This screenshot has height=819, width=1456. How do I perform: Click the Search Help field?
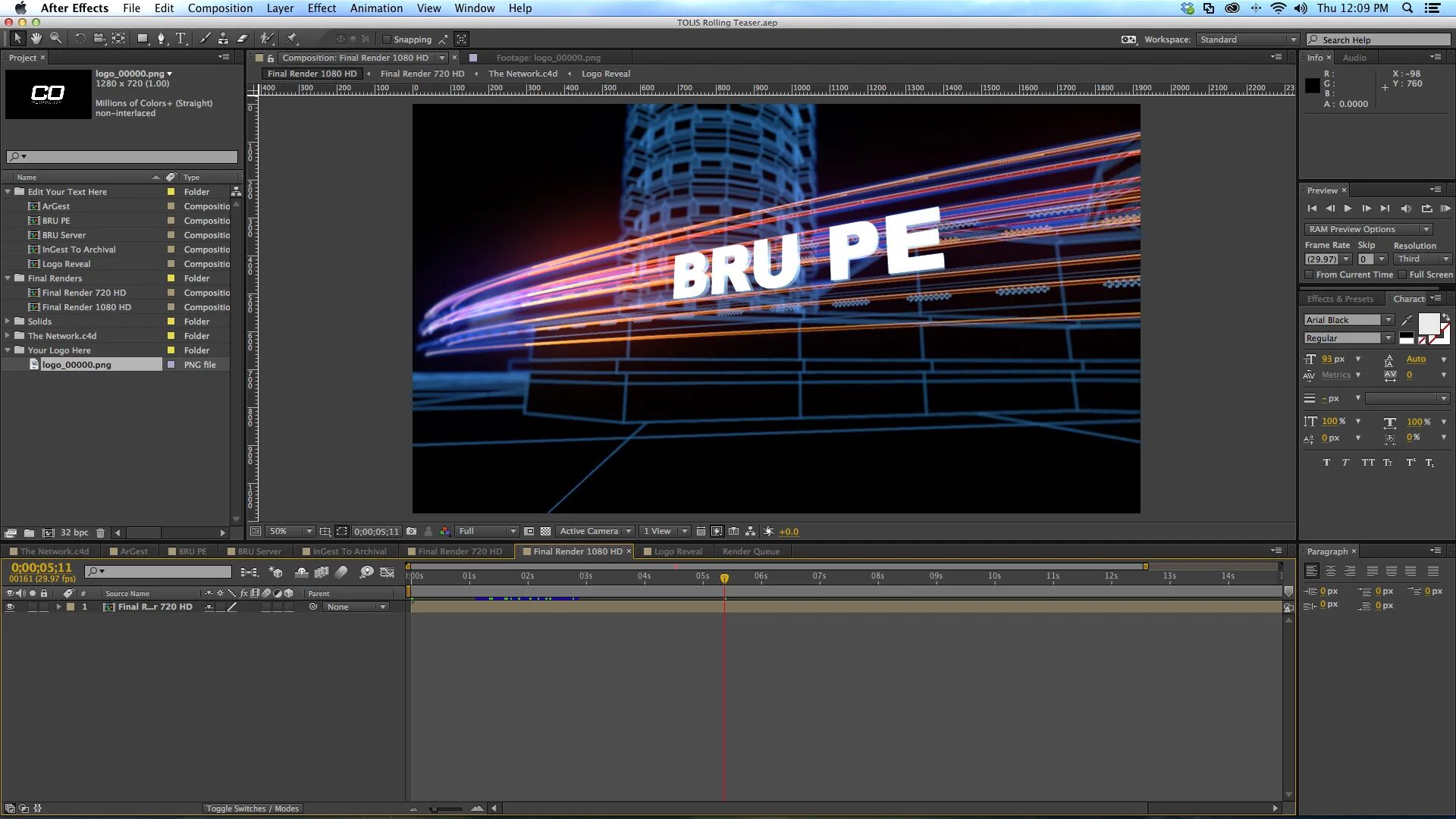click(x=1378, y=39)
